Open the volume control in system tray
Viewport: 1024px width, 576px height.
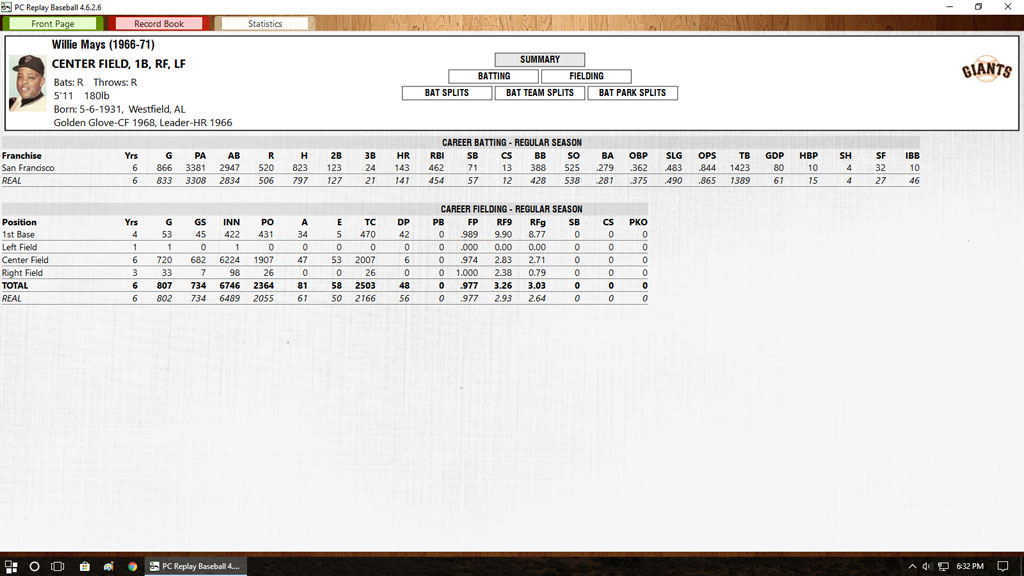coord(927,566)
